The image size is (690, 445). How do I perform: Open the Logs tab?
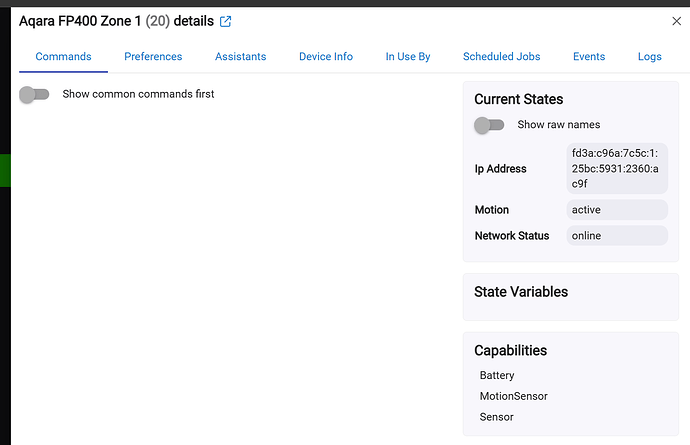650,56
